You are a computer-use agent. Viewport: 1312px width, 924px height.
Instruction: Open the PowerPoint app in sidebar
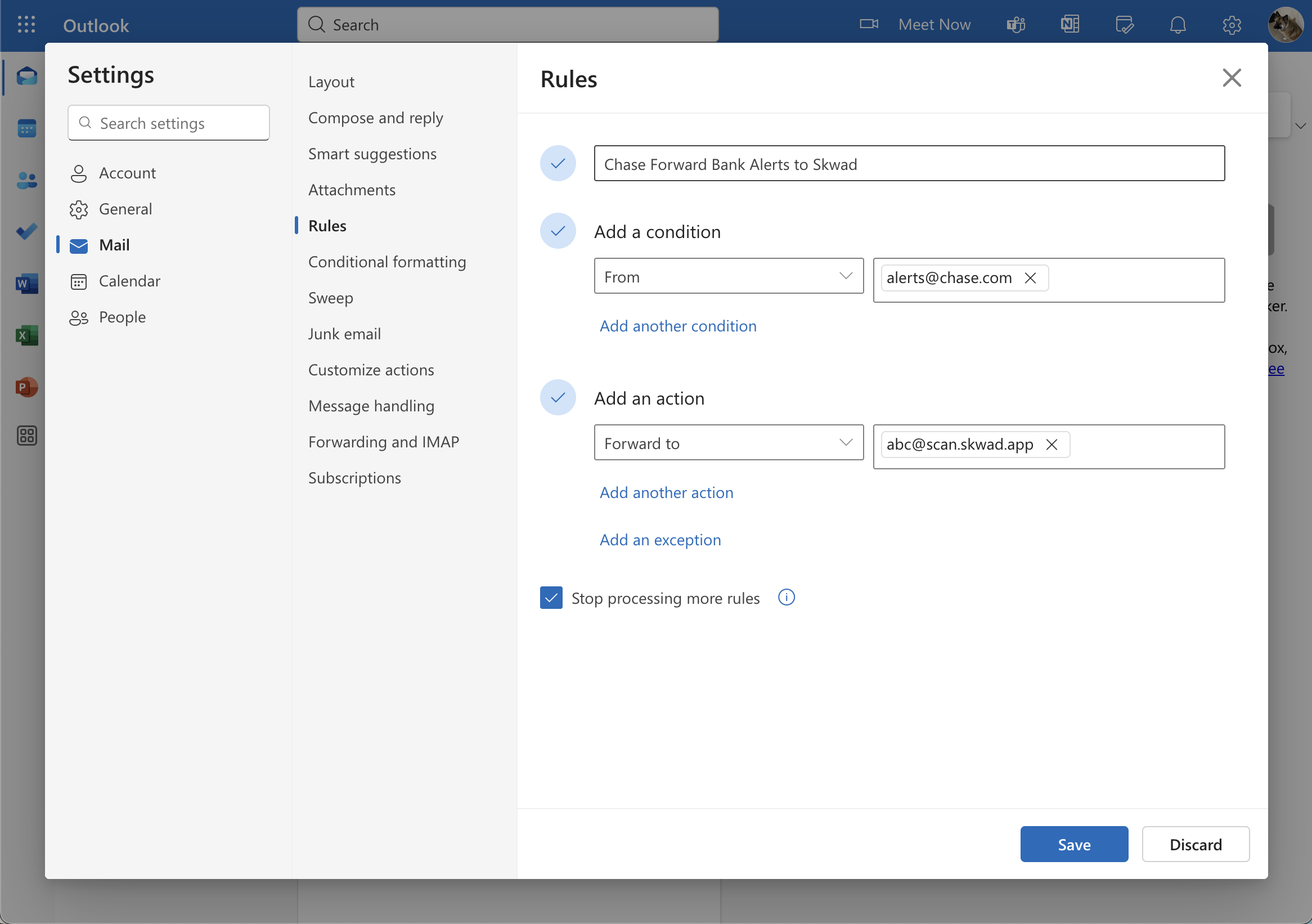[x=26, y=387]
